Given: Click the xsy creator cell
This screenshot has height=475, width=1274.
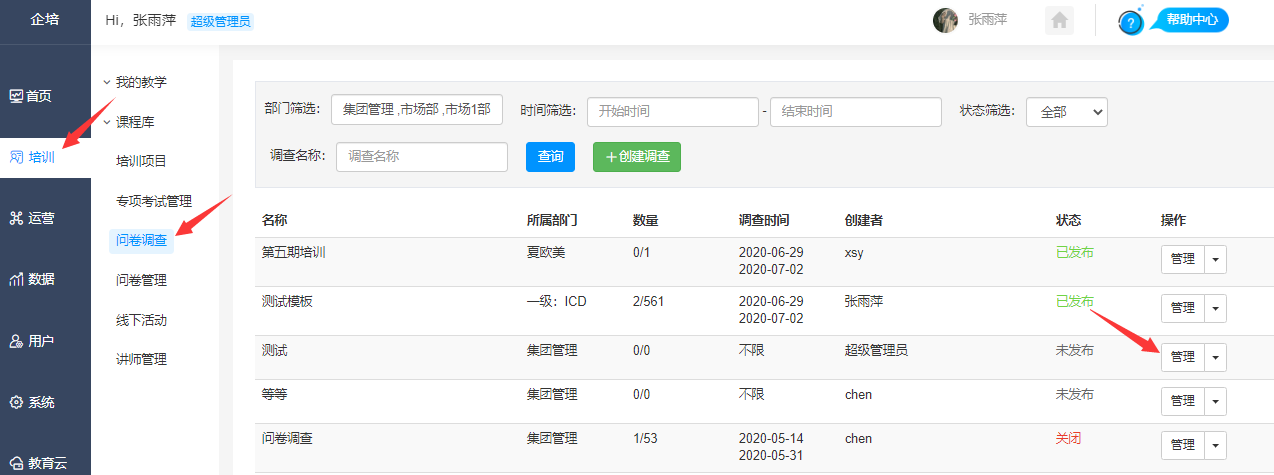Looking at the screenshot, I should coord(854,252).
